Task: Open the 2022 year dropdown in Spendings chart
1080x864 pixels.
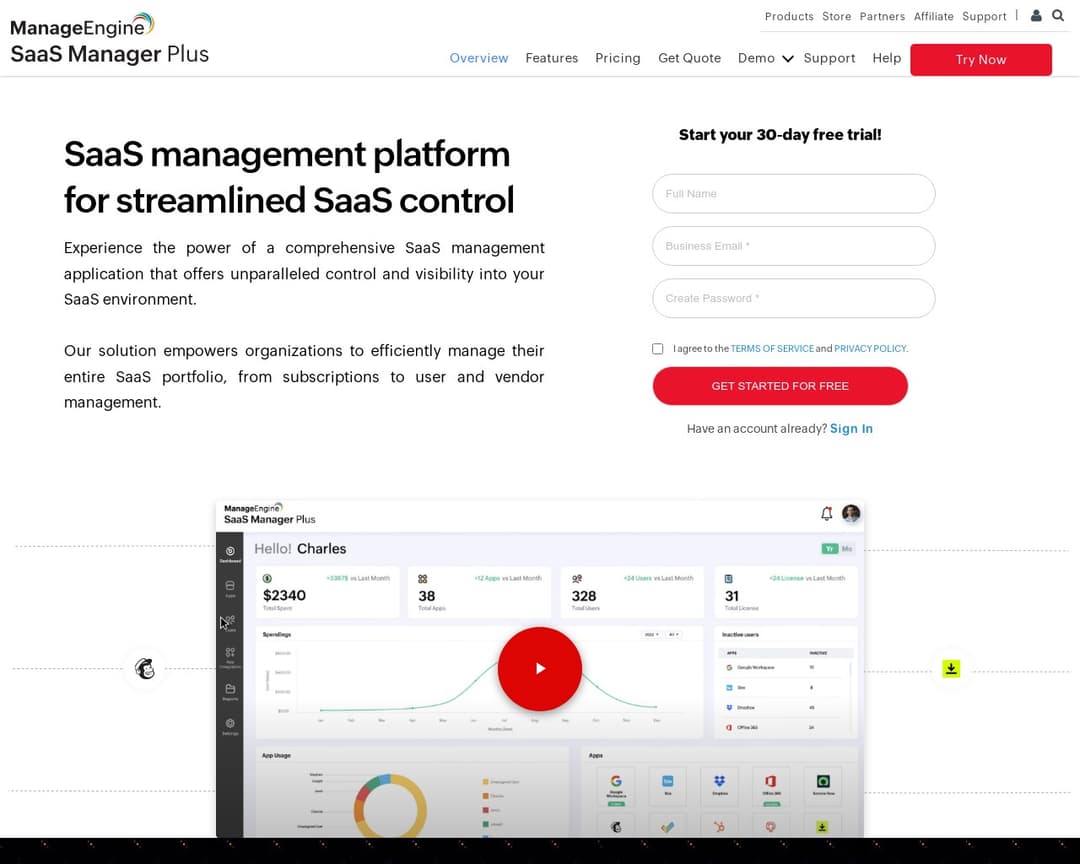Action: click(x=651, y=635)
